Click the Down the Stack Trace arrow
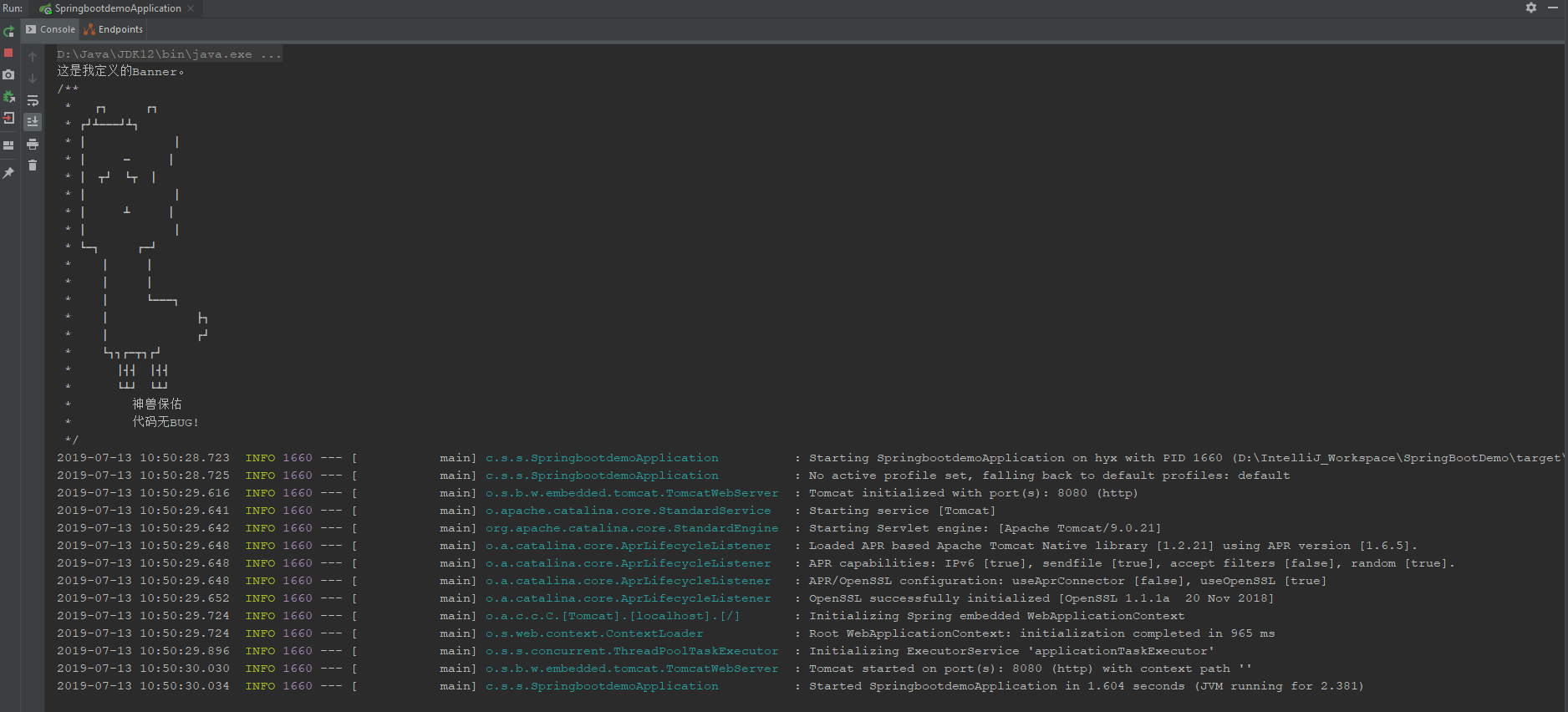 (33, 79)
